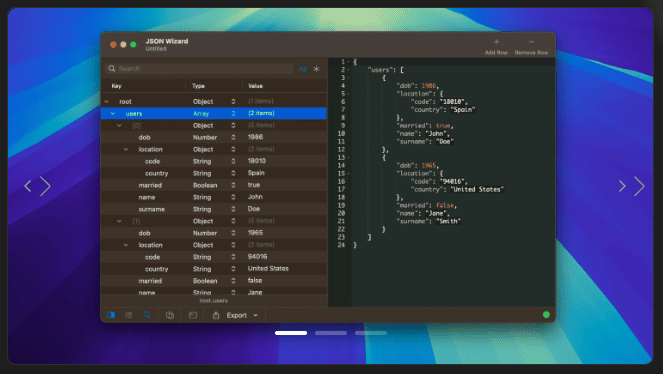Click the share icon left of Export
Viewport: 663px width, 374px height.
tap(216, 315)
